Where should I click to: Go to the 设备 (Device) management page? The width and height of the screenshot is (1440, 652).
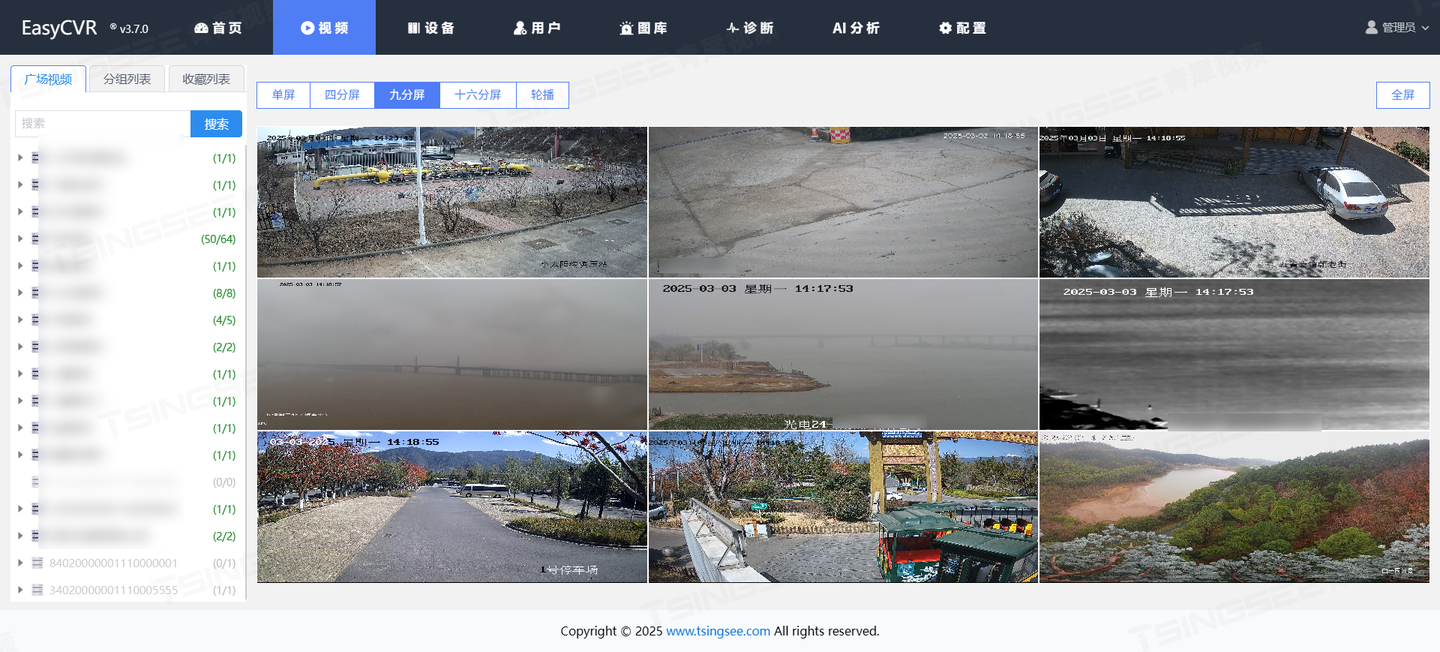(432, 28)
